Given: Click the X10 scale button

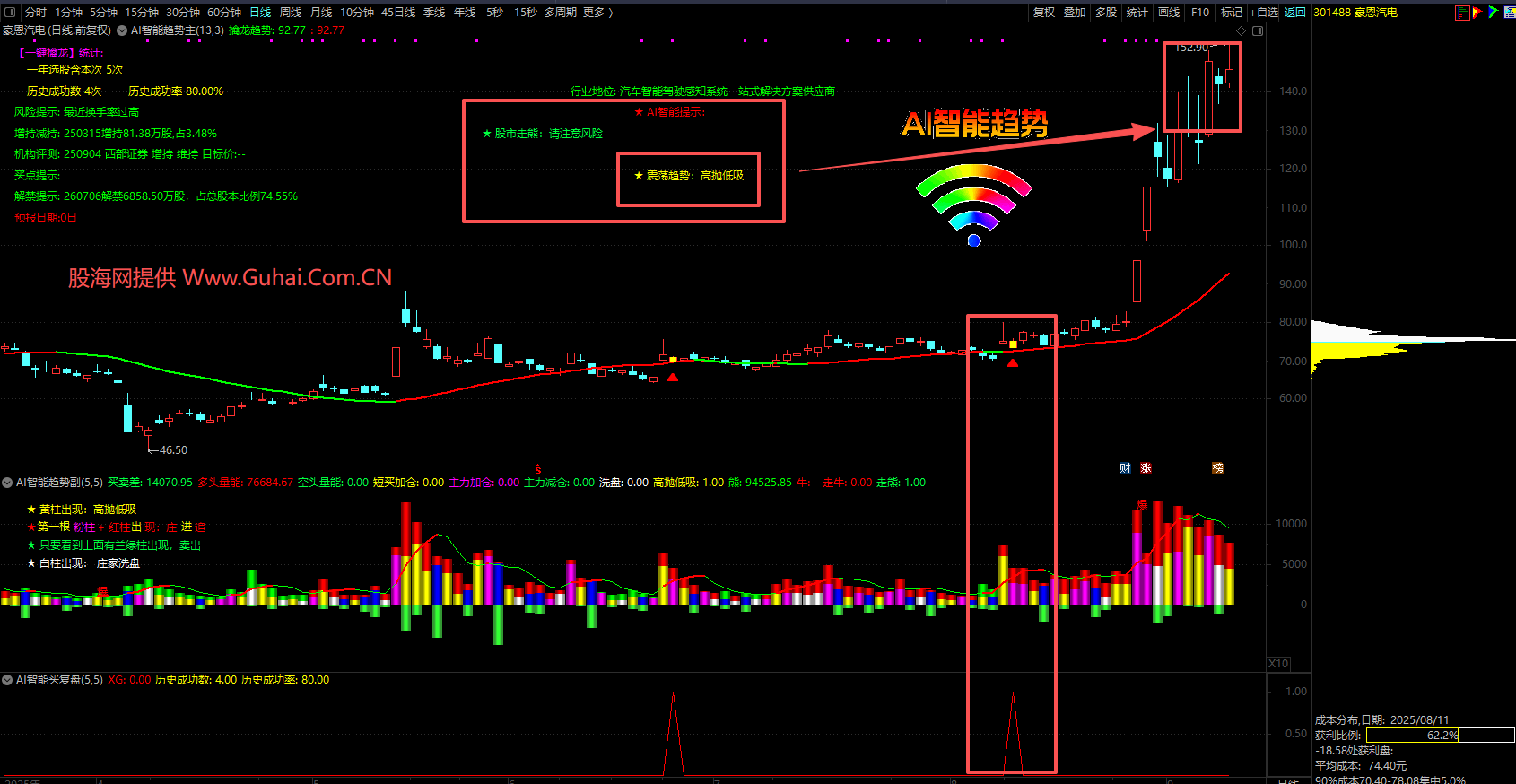Looking at the screenshot, I should 1278,664.
